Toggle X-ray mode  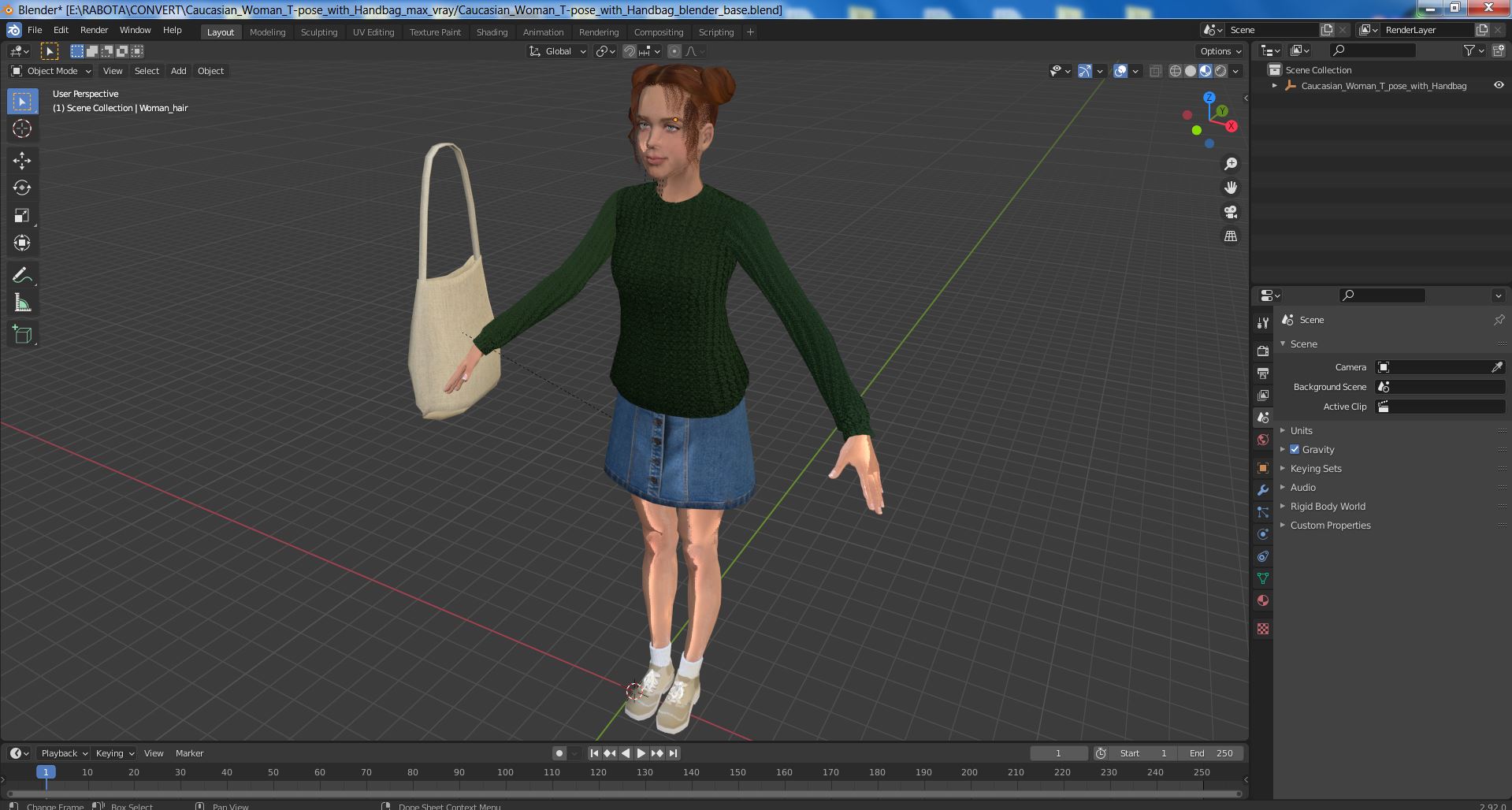pos(1155,71)
